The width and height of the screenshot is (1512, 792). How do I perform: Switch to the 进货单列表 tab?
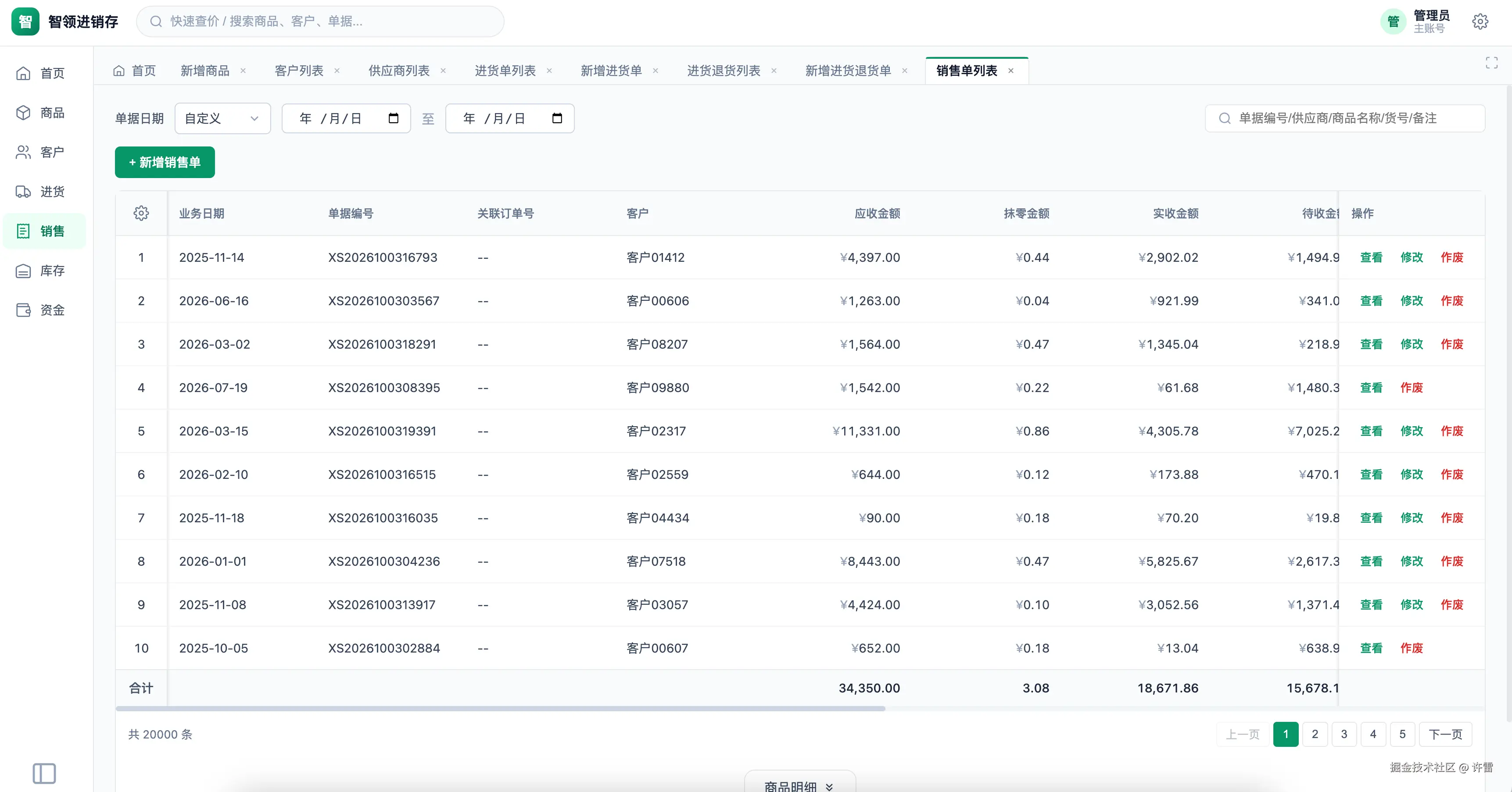505,71
